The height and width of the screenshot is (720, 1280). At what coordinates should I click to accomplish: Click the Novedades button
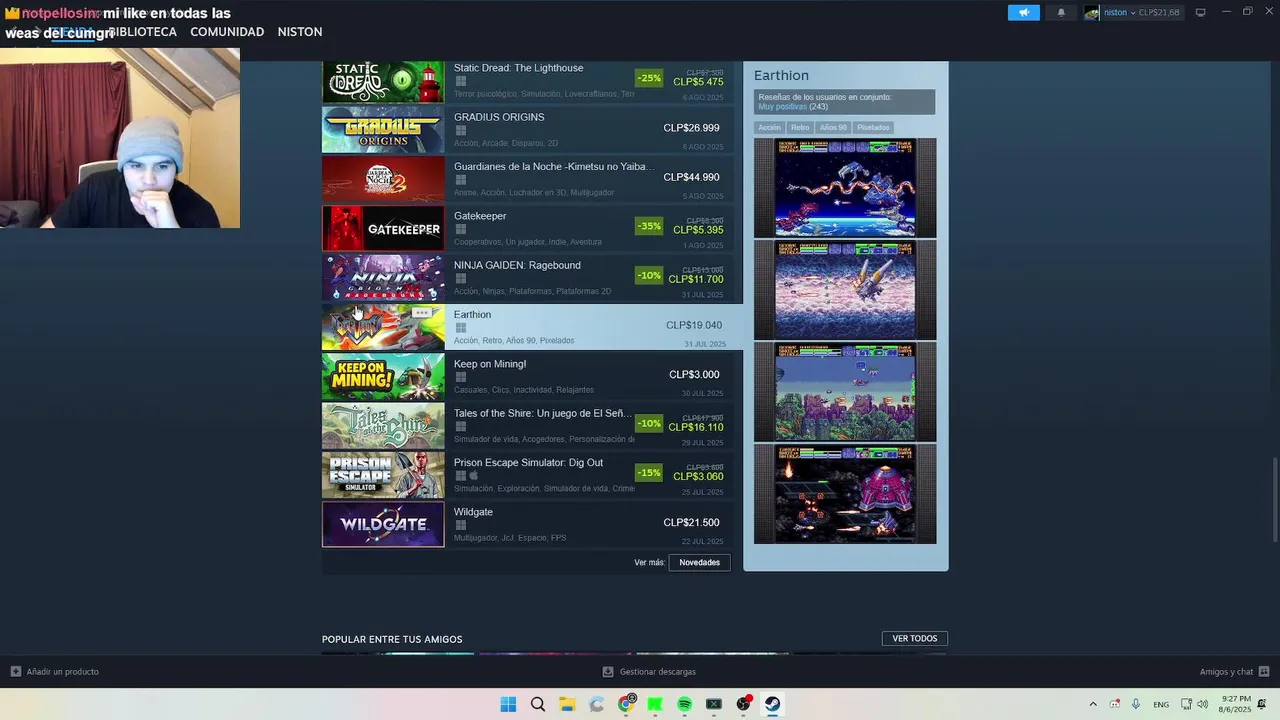coord(700,562)
